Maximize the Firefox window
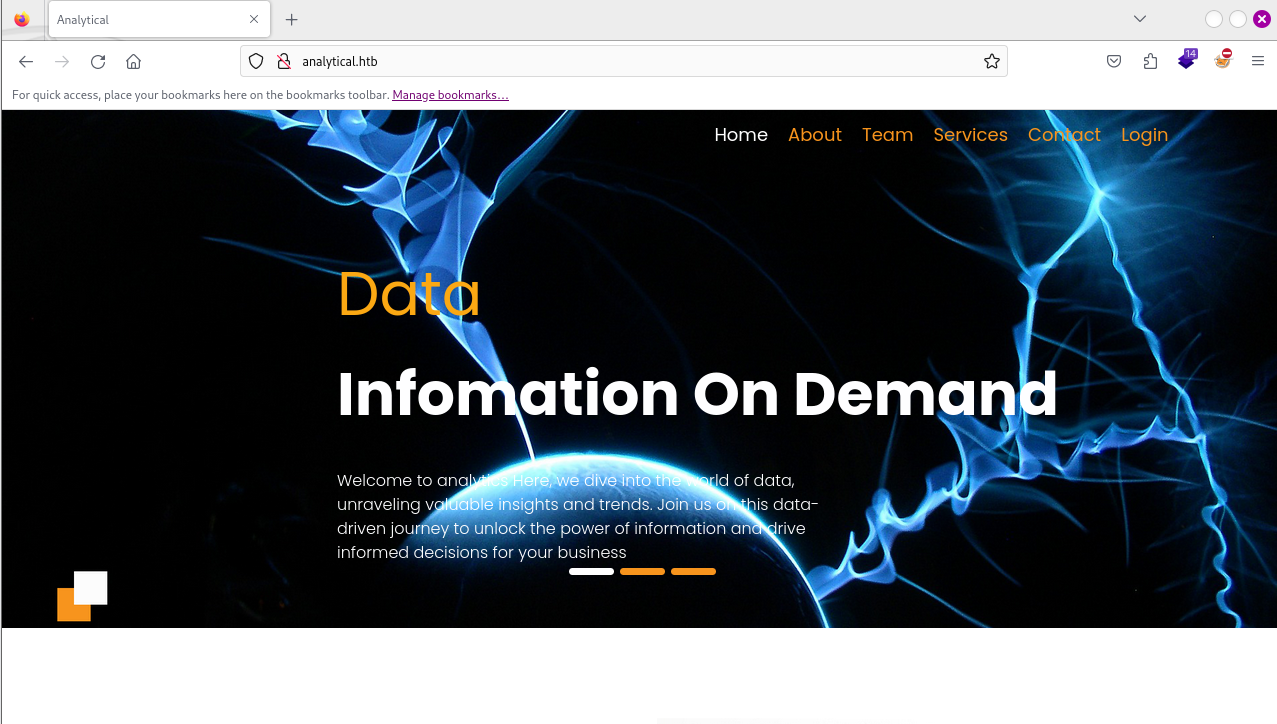The width and height of the screenshot is (1277, 724). tap(1238, 19)
